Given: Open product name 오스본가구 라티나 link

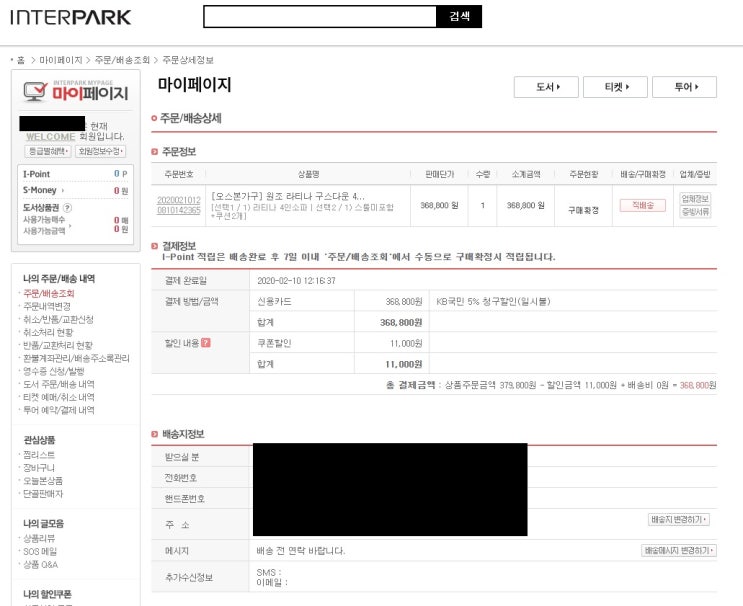Looking at the screenshot, I should pos(288,196).
